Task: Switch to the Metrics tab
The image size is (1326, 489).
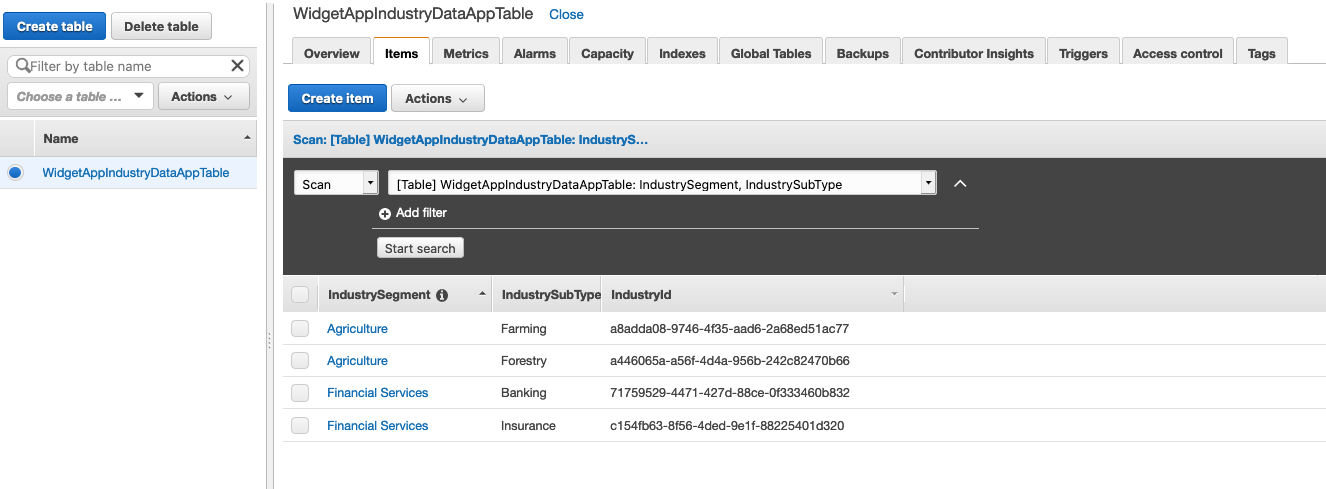Action: tap(466, 53)
